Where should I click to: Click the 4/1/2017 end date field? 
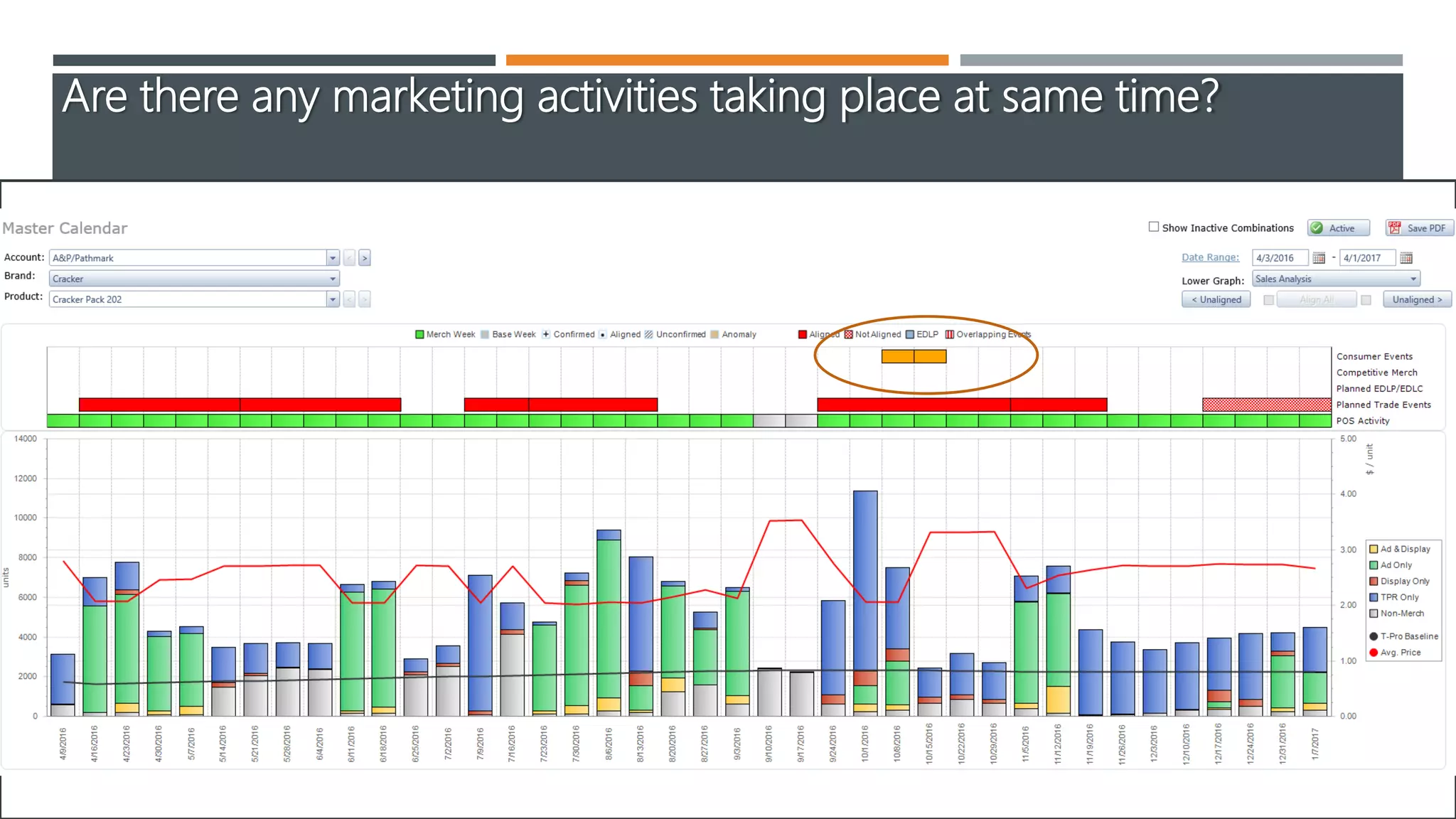coord(1366,258)
